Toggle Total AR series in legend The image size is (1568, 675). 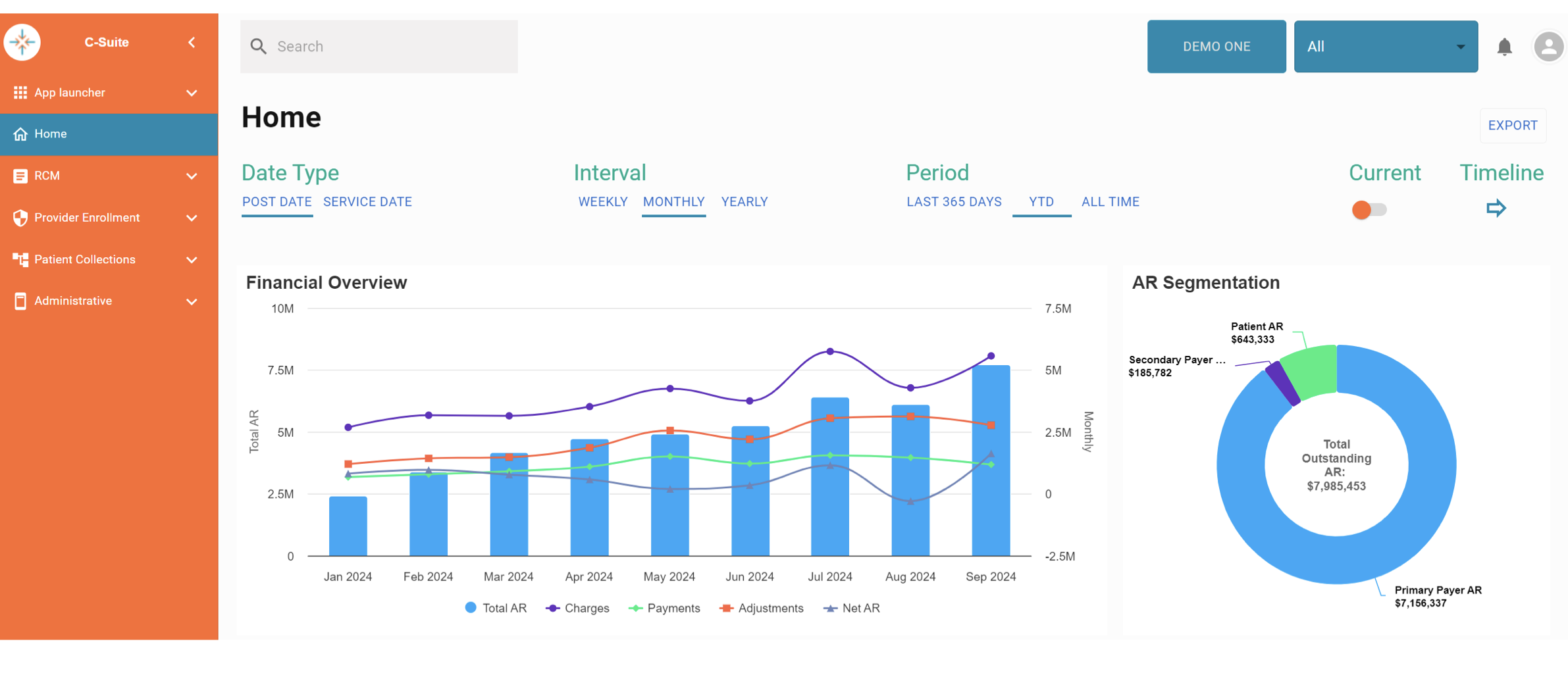pyautogui.click(x=496, y=608)
